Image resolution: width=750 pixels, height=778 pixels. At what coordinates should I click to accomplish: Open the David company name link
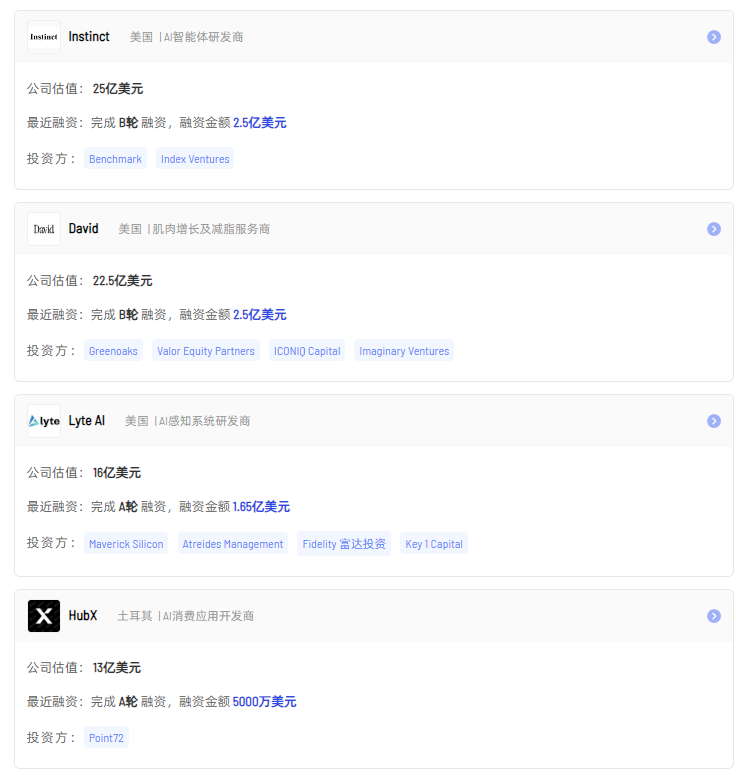click(83, 229)
